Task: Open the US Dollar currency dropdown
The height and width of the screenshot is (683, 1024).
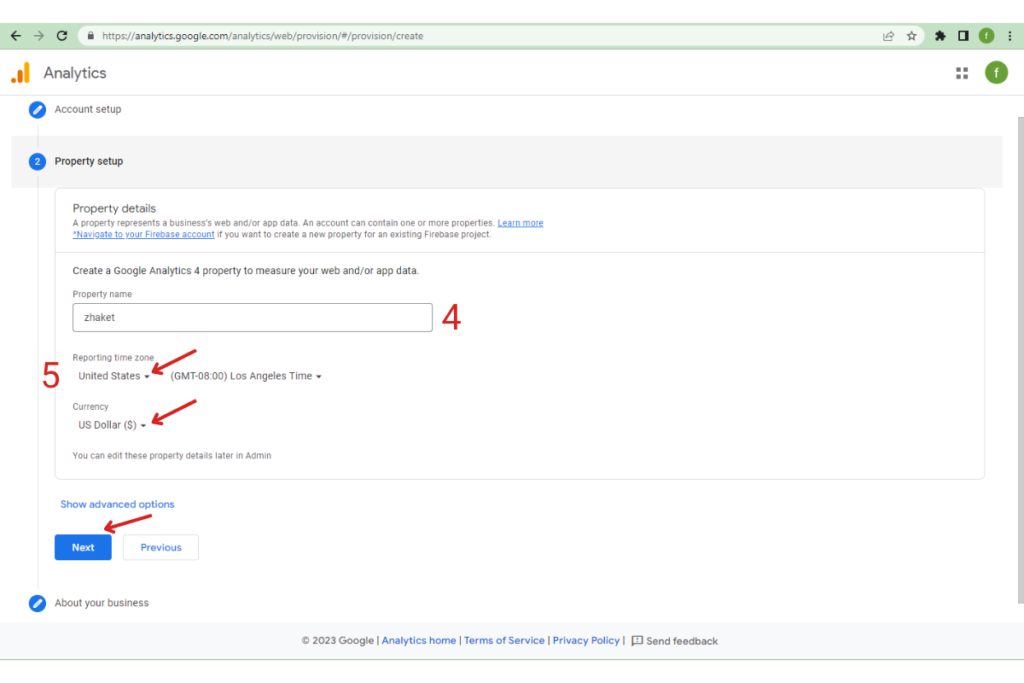Action: pos(112,425)
